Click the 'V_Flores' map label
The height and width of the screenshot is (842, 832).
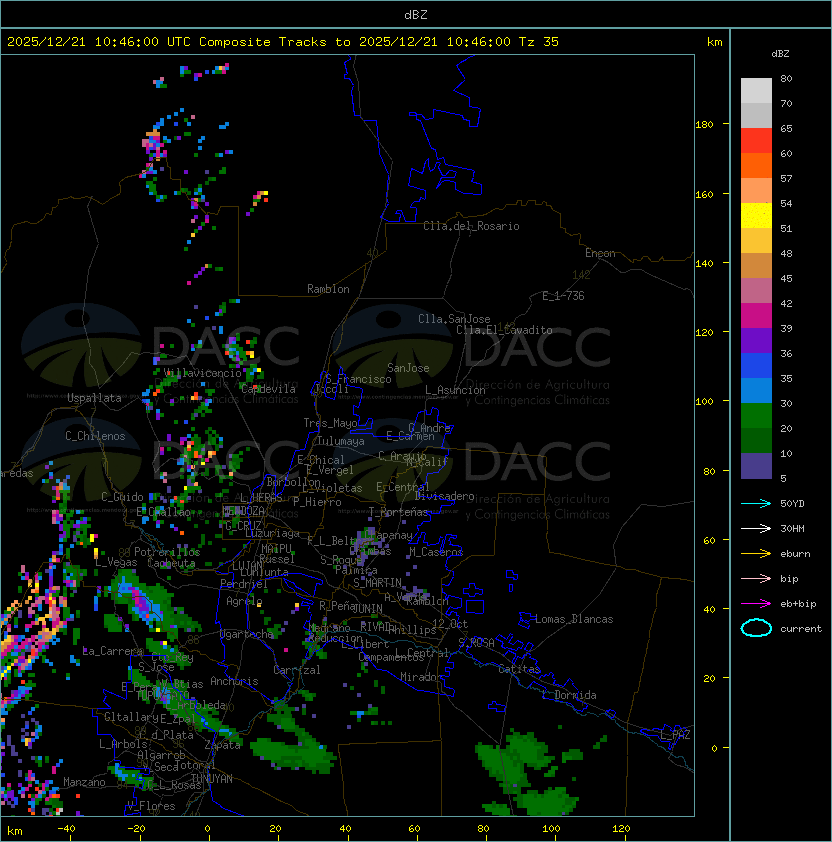[x=151, y=806]
